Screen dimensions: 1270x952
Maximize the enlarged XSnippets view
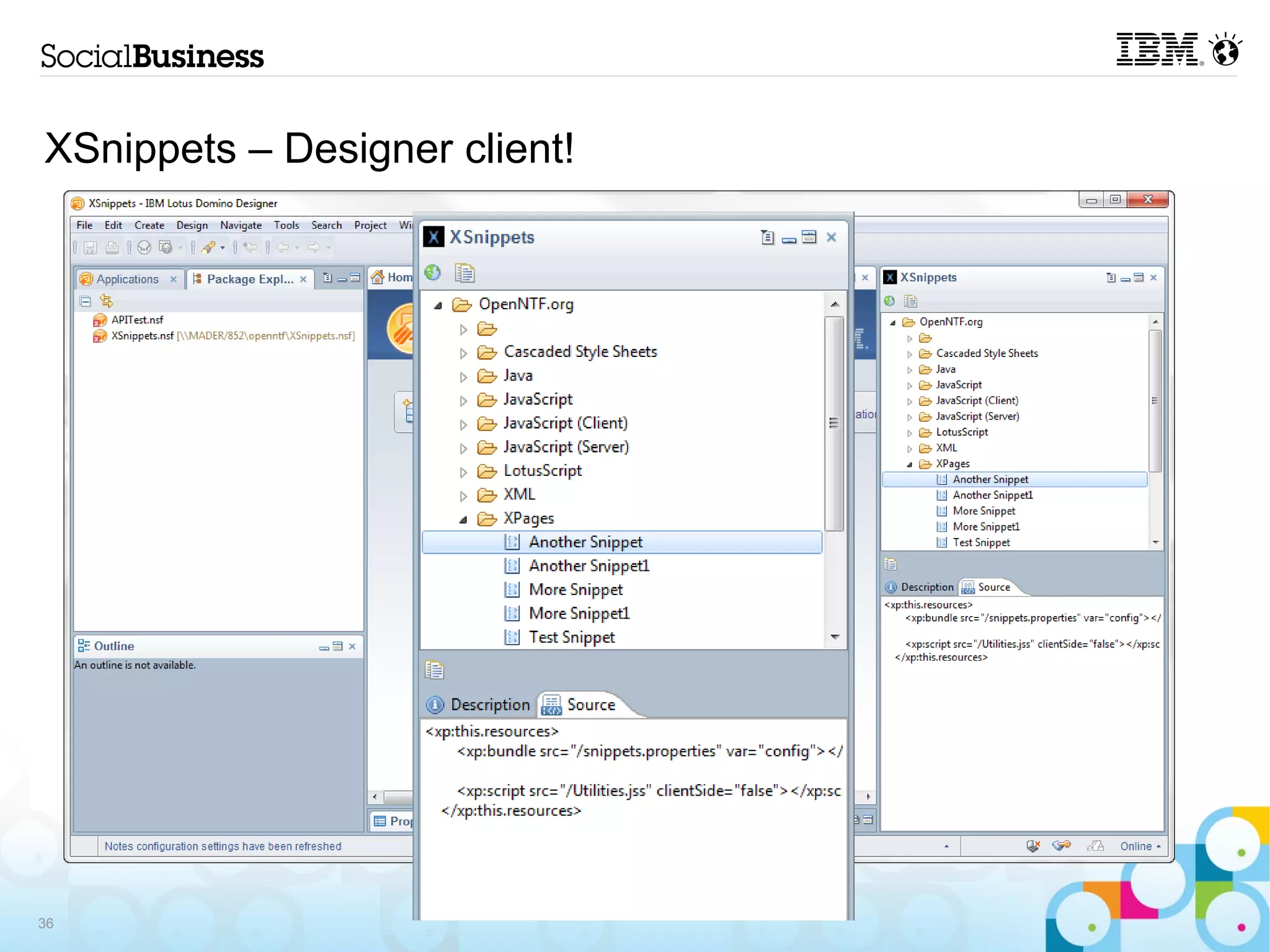click(809, 237)
